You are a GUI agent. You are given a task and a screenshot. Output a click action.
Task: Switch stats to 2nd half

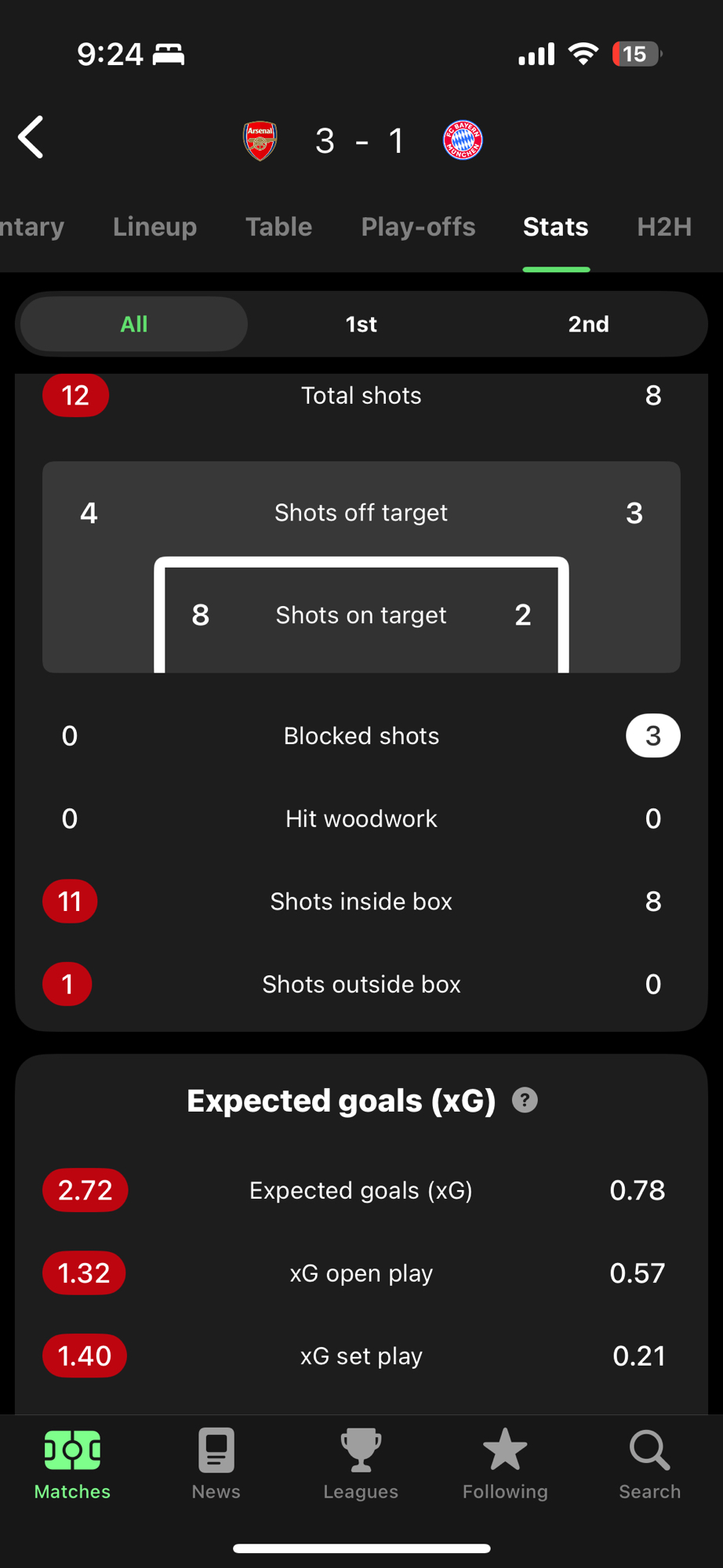pos(588,324)
